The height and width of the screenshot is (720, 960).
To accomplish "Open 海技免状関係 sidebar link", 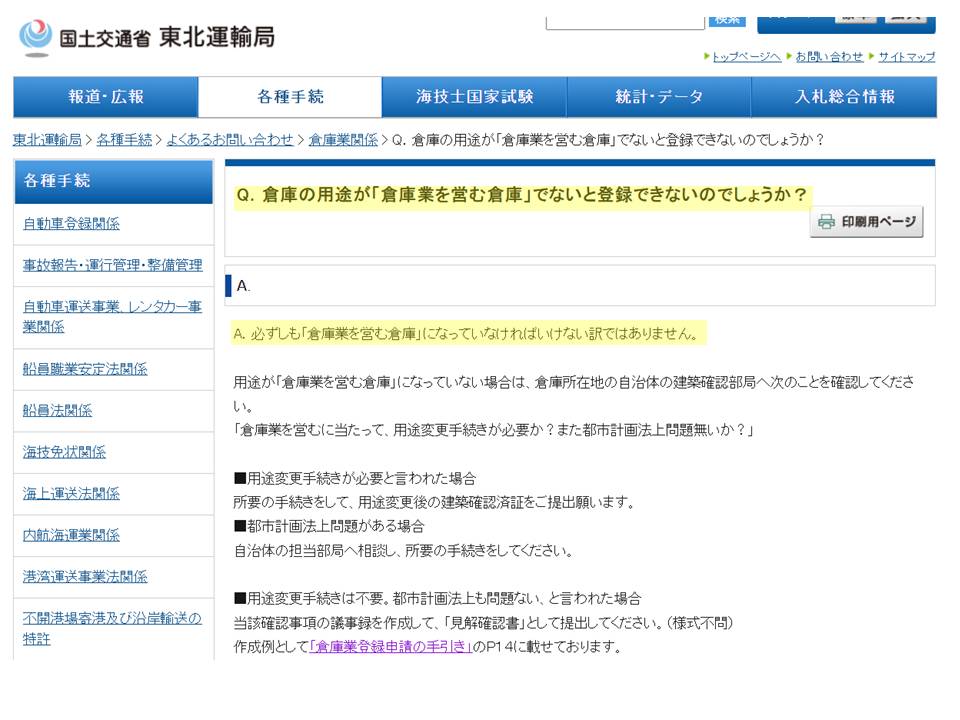I will (x=64, y=452).
